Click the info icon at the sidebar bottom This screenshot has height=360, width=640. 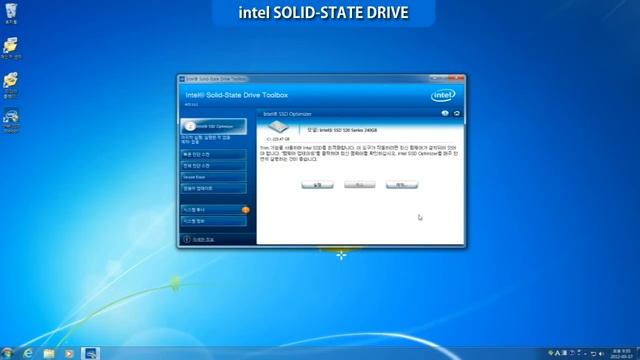coord(187,240)
